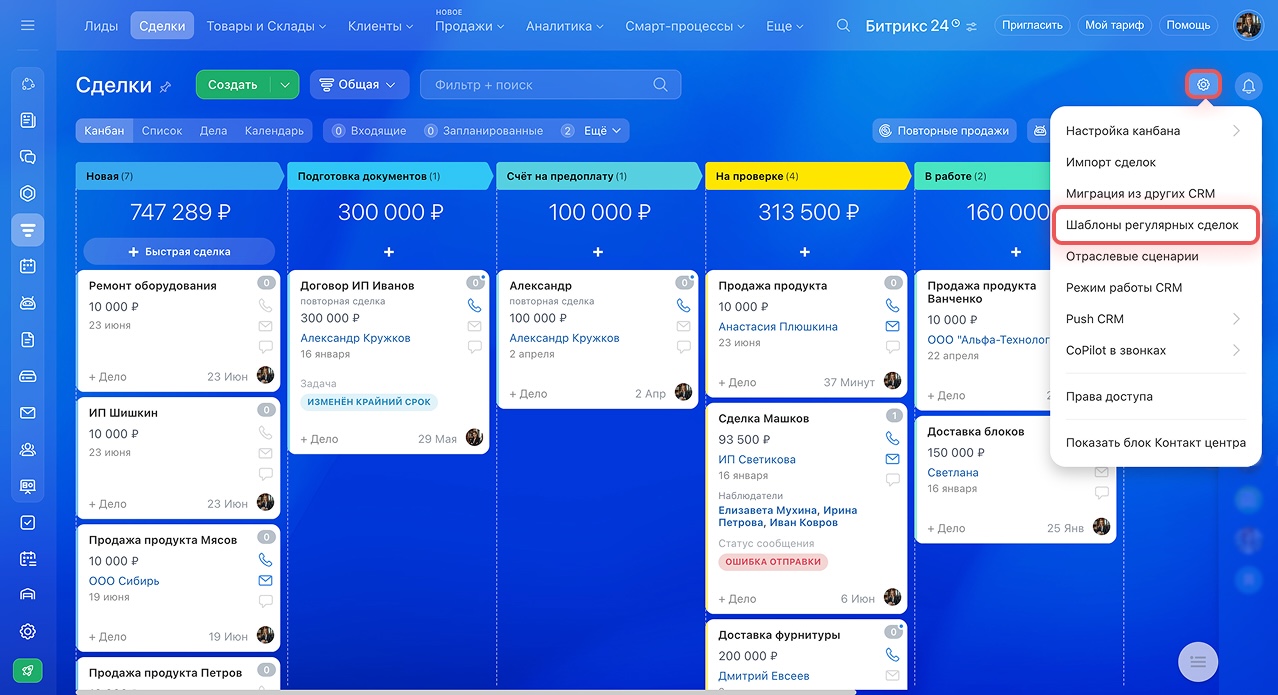Click the magnifier in filter search field
1278x695 pixels.
(x=660, y=85)
